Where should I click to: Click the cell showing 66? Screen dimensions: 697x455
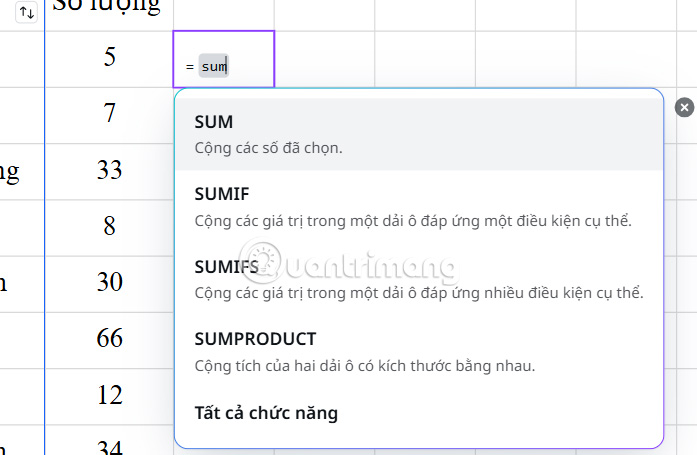point(109,339)
